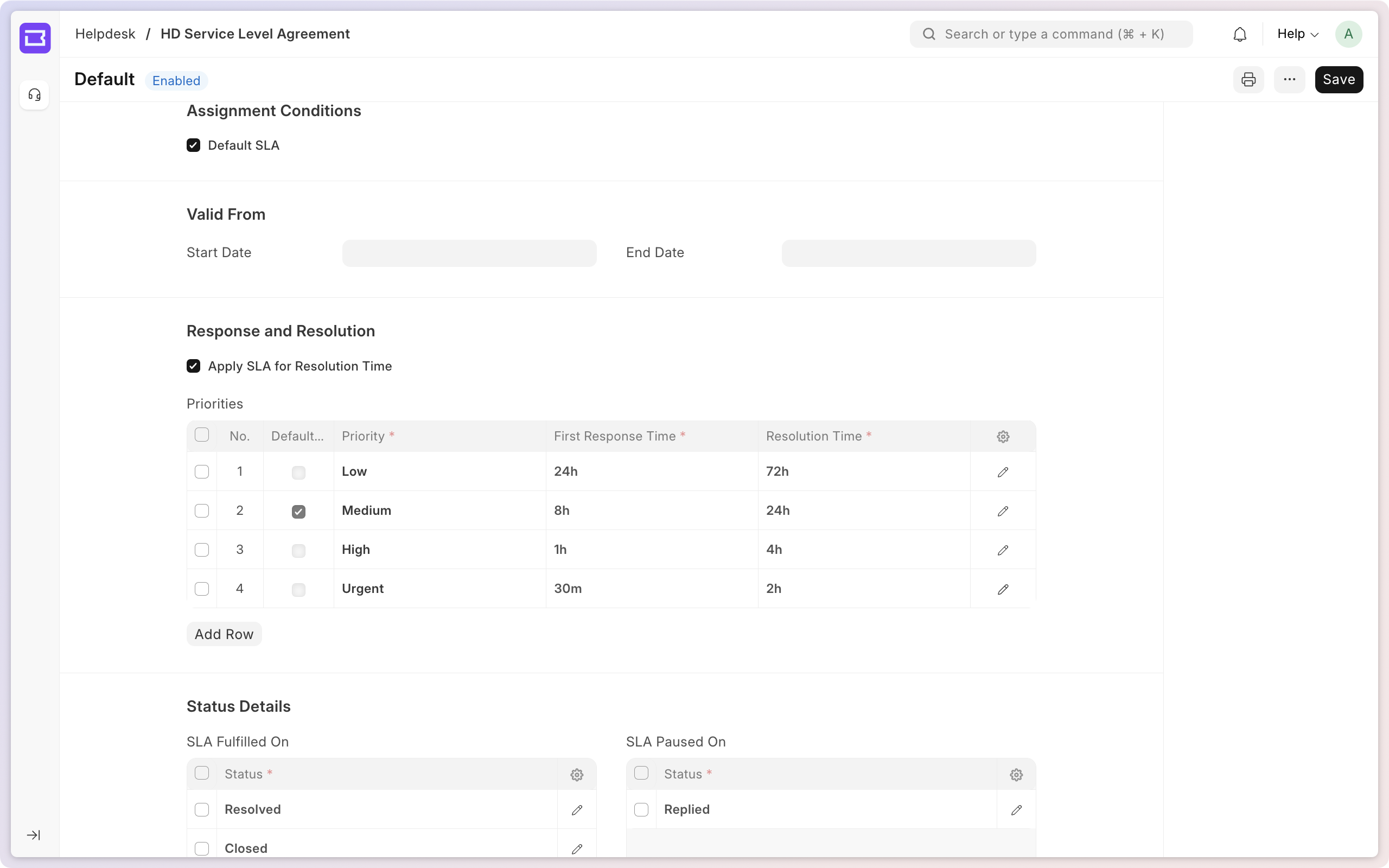The height and width of the screenshot is (868, 1389).
Task: Click Add Row under Priorities
Action: [224, 634]
